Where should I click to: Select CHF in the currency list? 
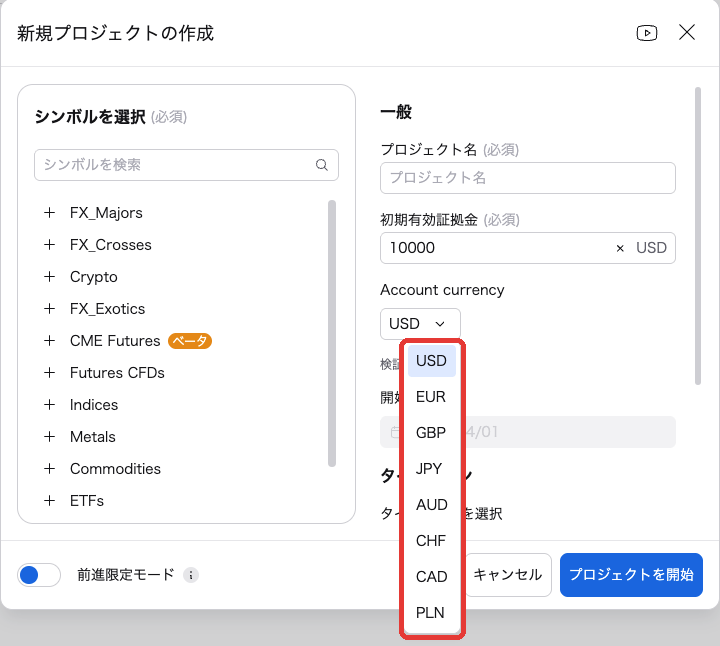tap(432, 540)
